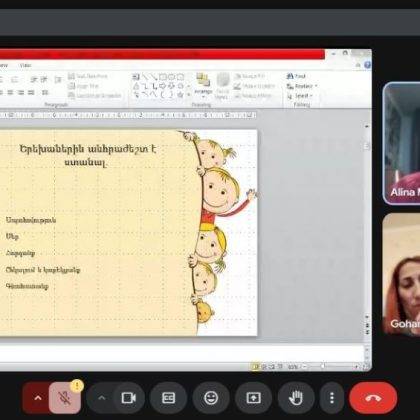Switch to Reading view in status bar

pyautogui.click(x=272, y=367)
